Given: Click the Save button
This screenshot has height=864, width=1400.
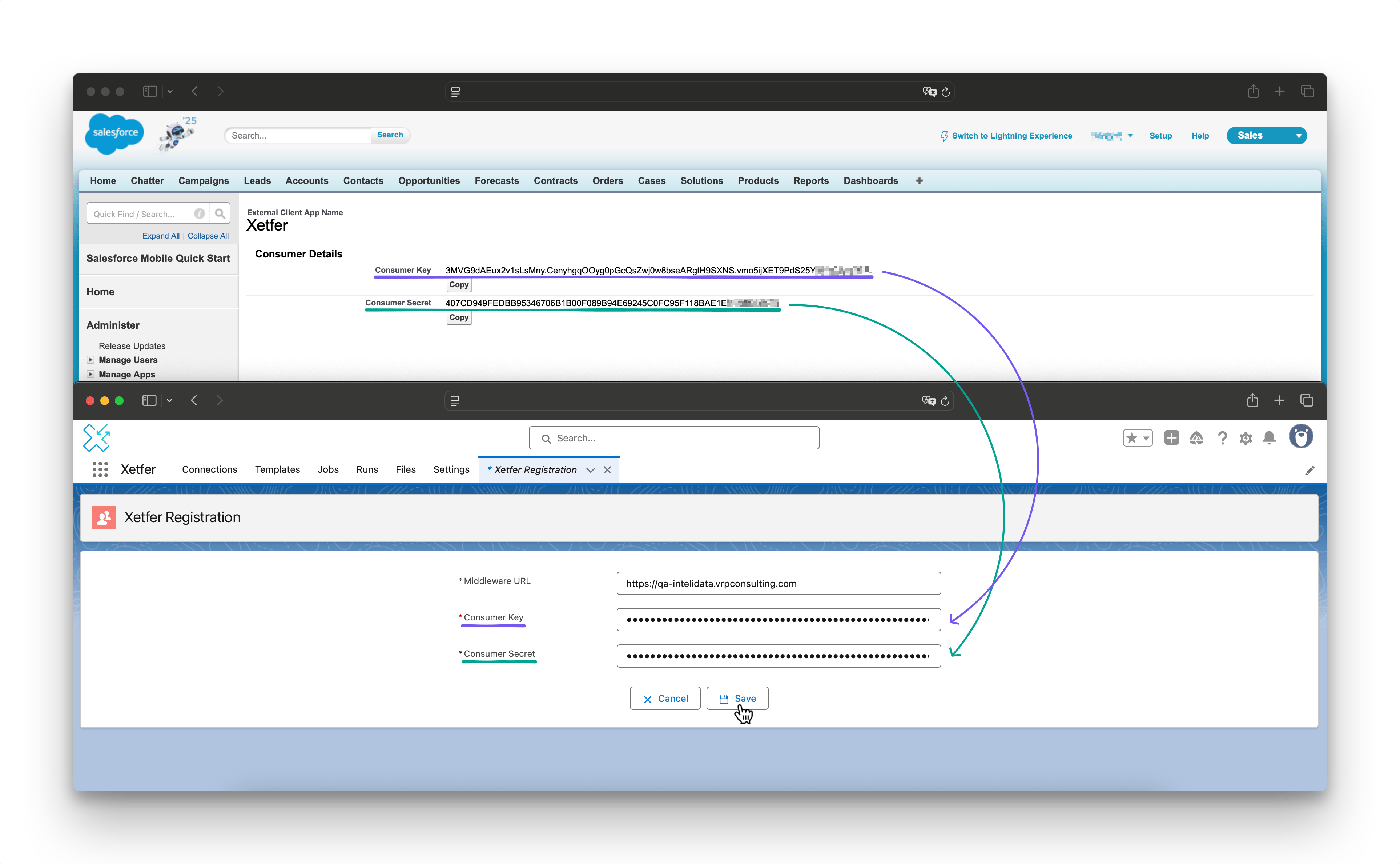Looking at the screenshot, I should point(737,698).
